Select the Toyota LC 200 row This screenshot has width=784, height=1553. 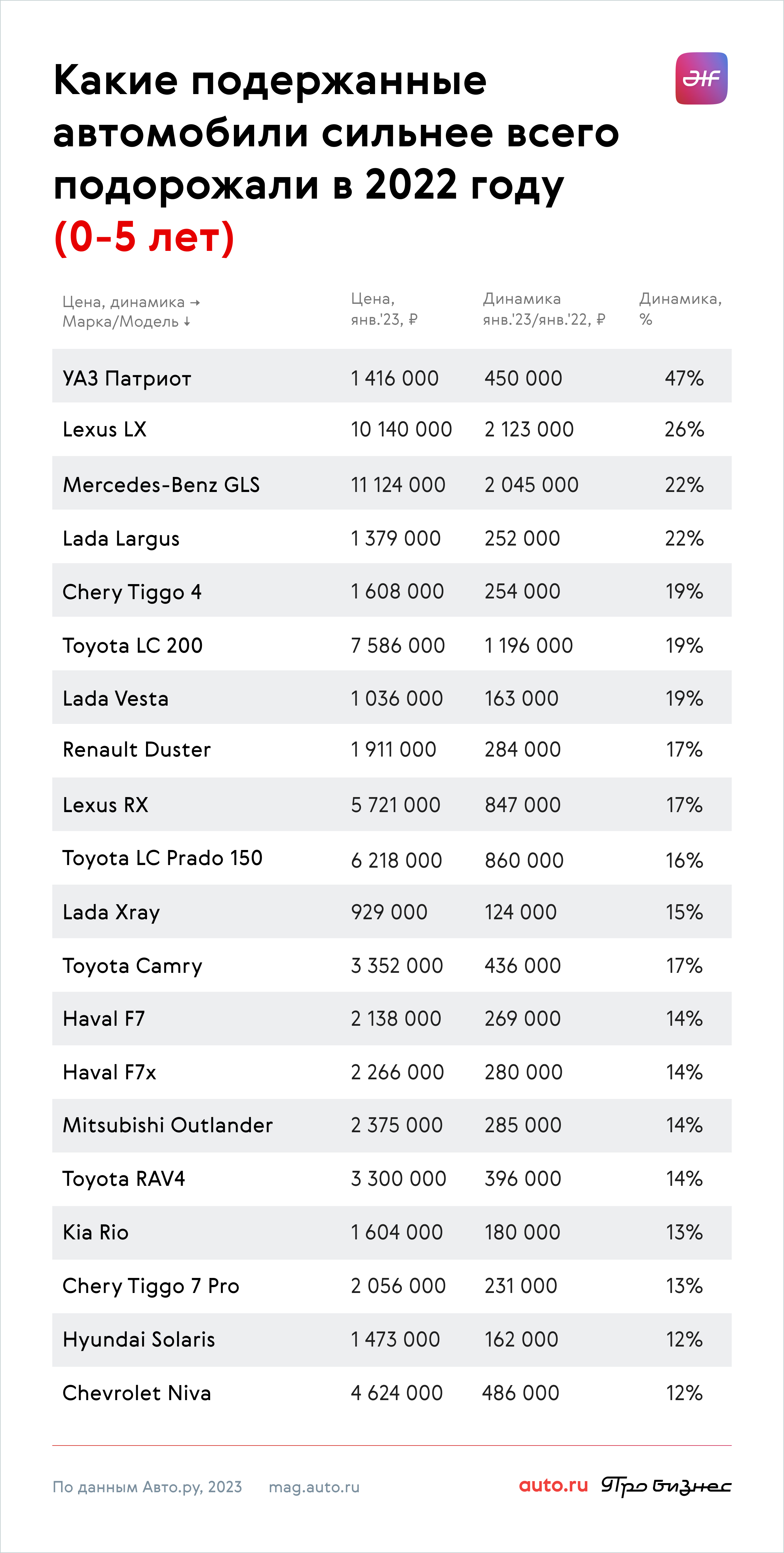click(392, 644)
